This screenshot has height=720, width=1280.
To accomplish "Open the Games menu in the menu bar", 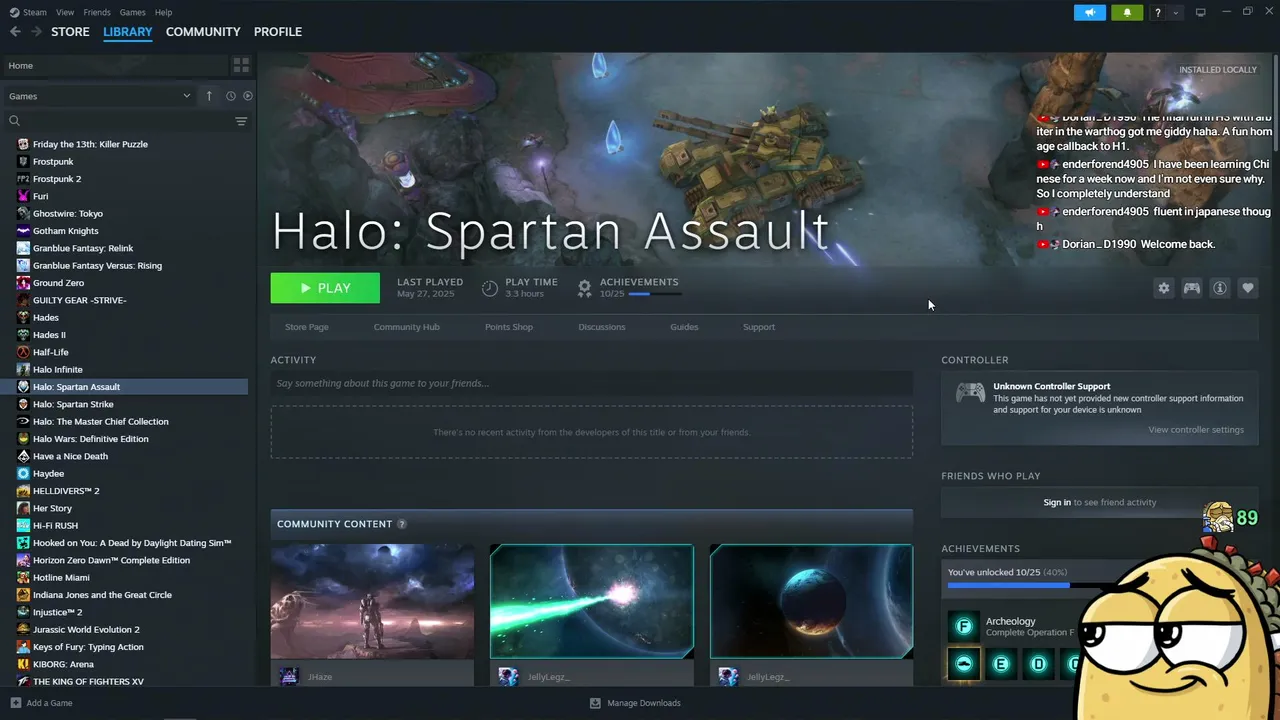I will [132, 12].
